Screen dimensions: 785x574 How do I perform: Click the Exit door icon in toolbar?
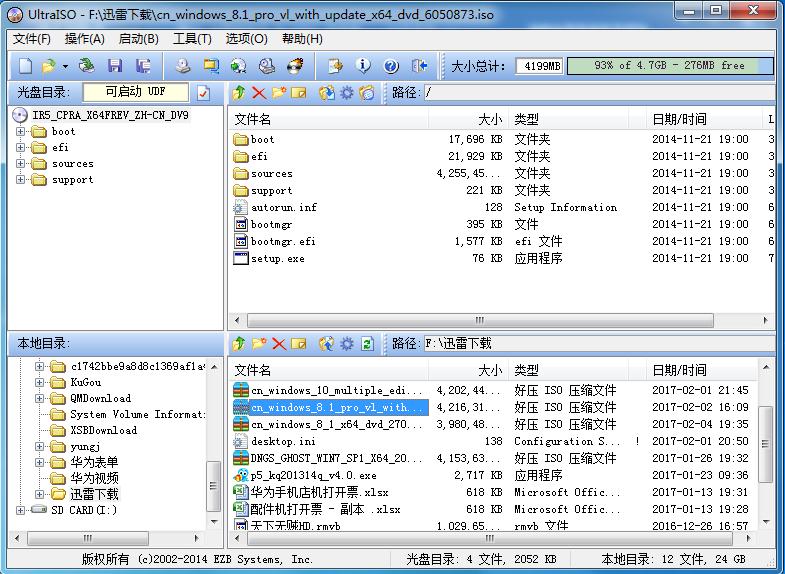(x=419, y=66)
